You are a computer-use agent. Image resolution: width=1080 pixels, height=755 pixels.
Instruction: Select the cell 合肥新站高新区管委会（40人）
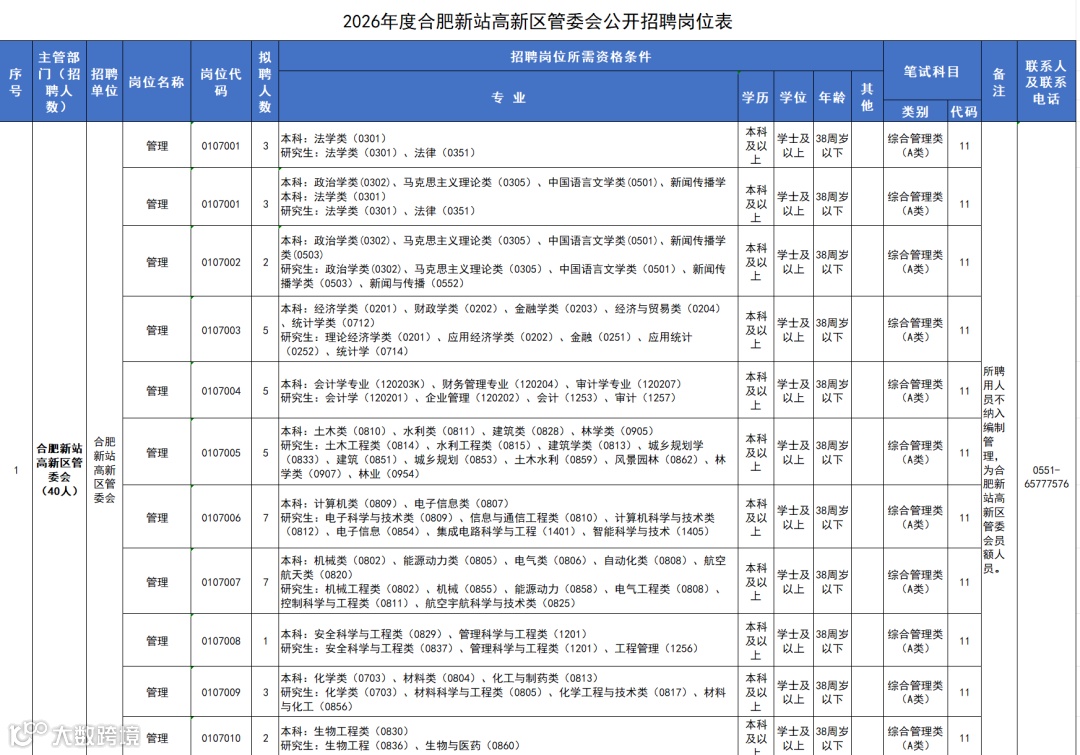59,470
